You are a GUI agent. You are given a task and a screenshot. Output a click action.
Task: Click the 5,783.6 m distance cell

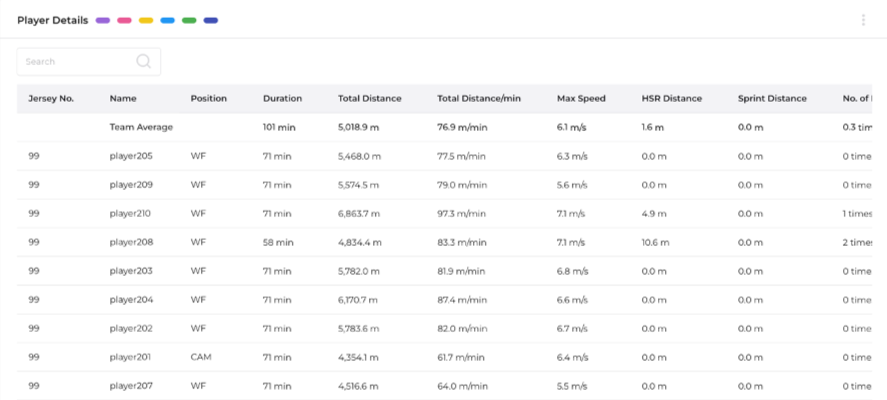coord(359,329)
